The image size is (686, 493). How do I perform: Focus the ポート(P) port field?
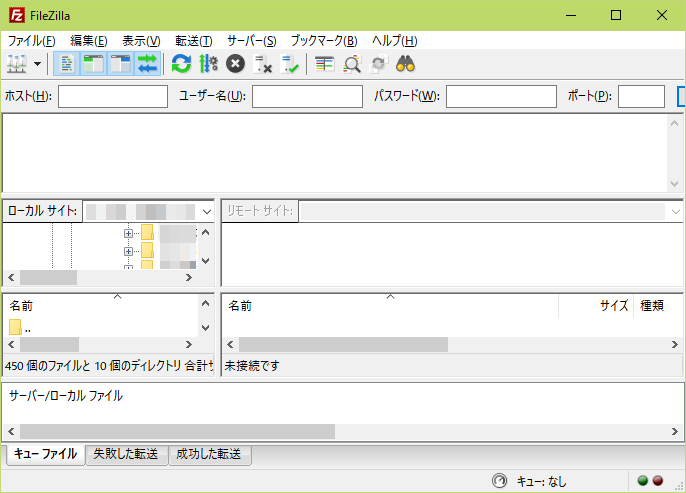pos(641,96)
